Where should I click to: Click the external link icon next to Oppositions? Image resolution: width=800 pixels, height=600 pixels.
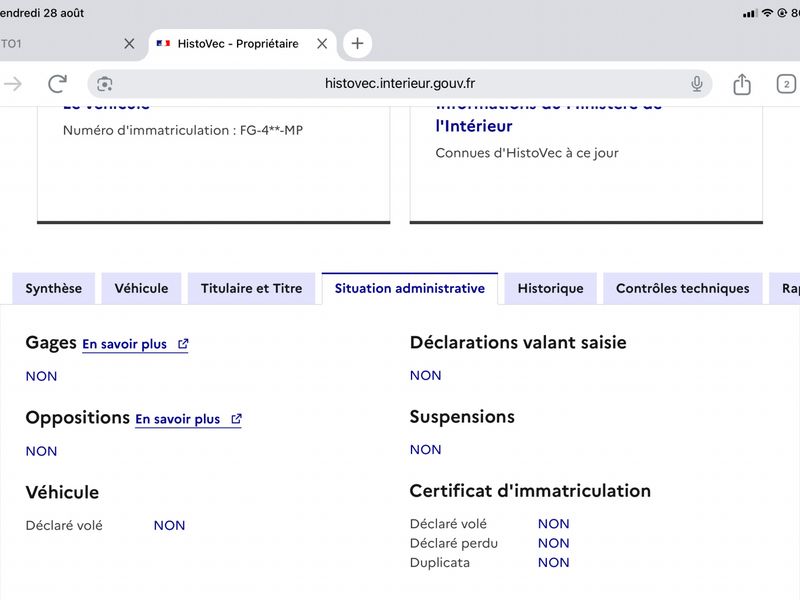236,419
